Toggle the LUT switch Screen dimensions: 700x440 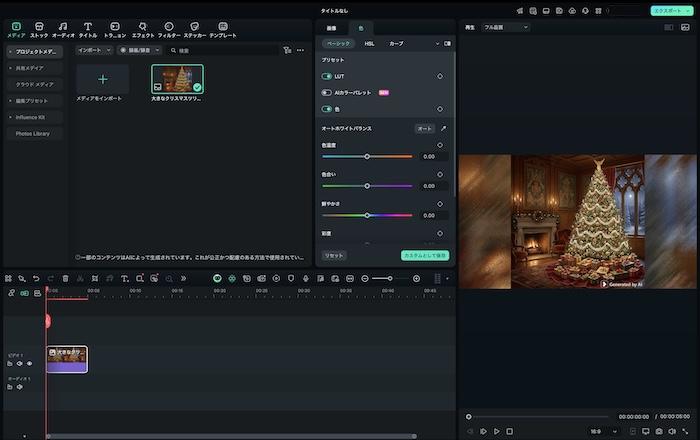(326, 76)
